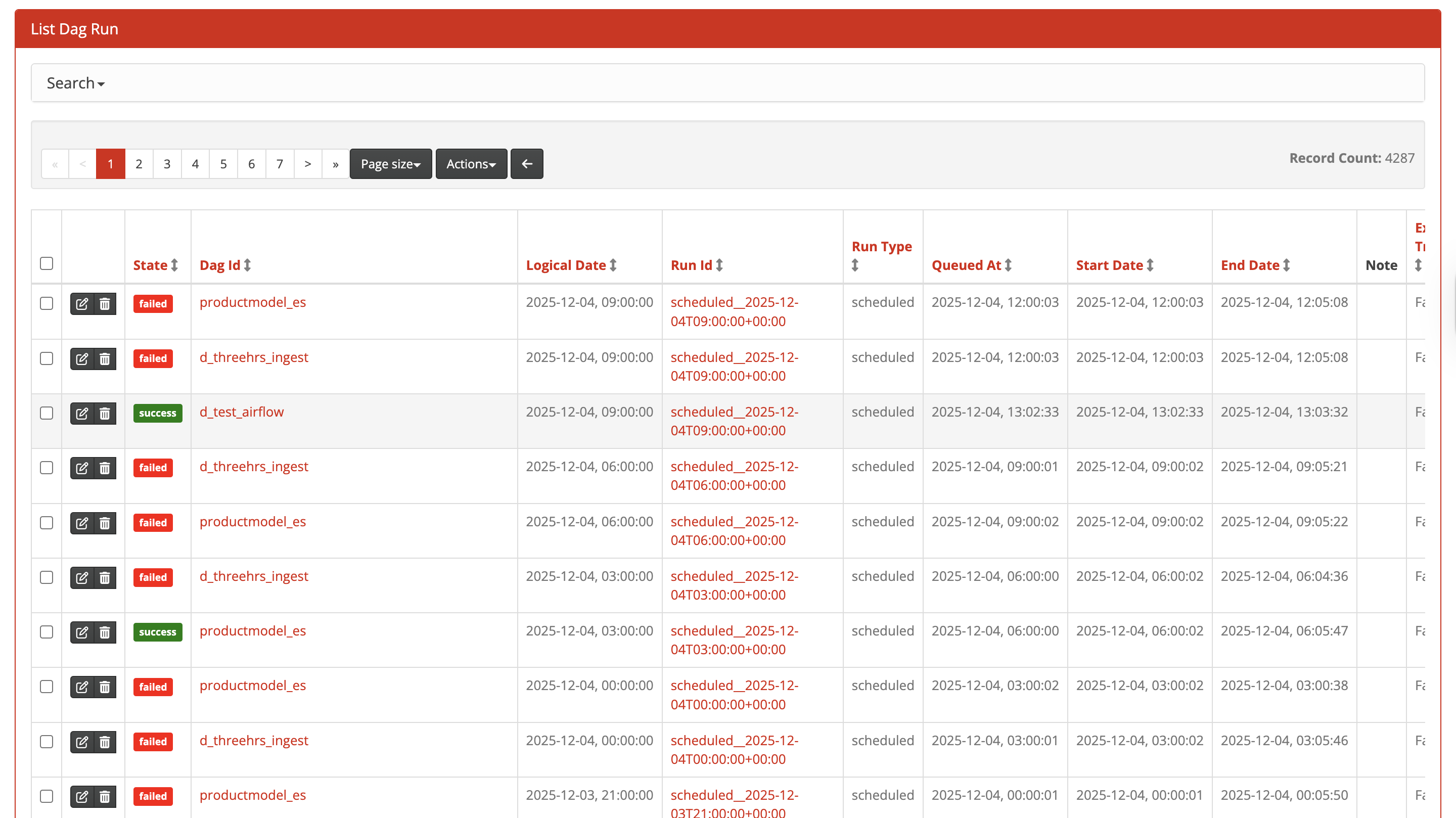
Task: Jump to last page with » button
Action: tap(336, 164)
